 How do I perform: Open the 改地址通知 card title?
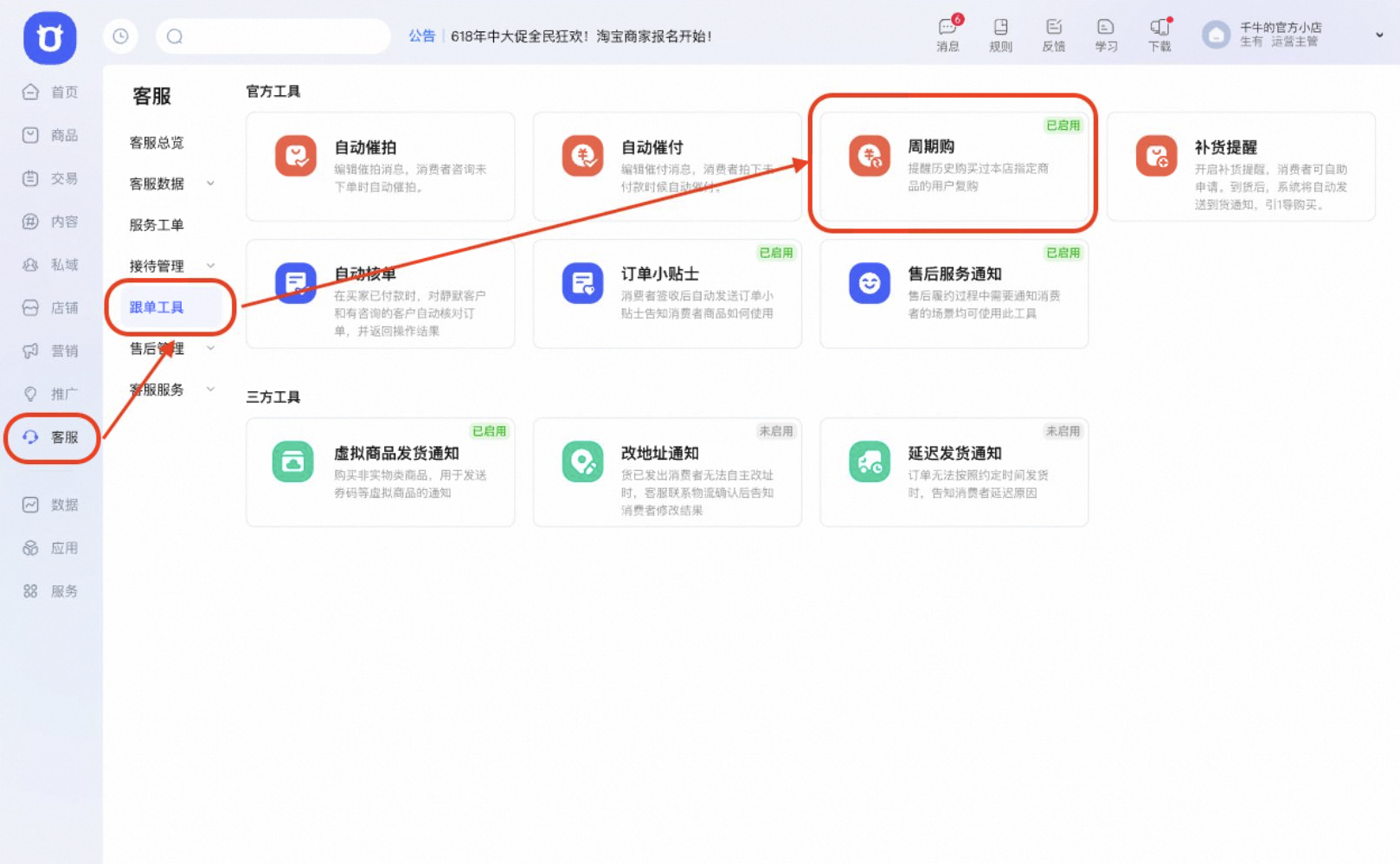[659, 454]
